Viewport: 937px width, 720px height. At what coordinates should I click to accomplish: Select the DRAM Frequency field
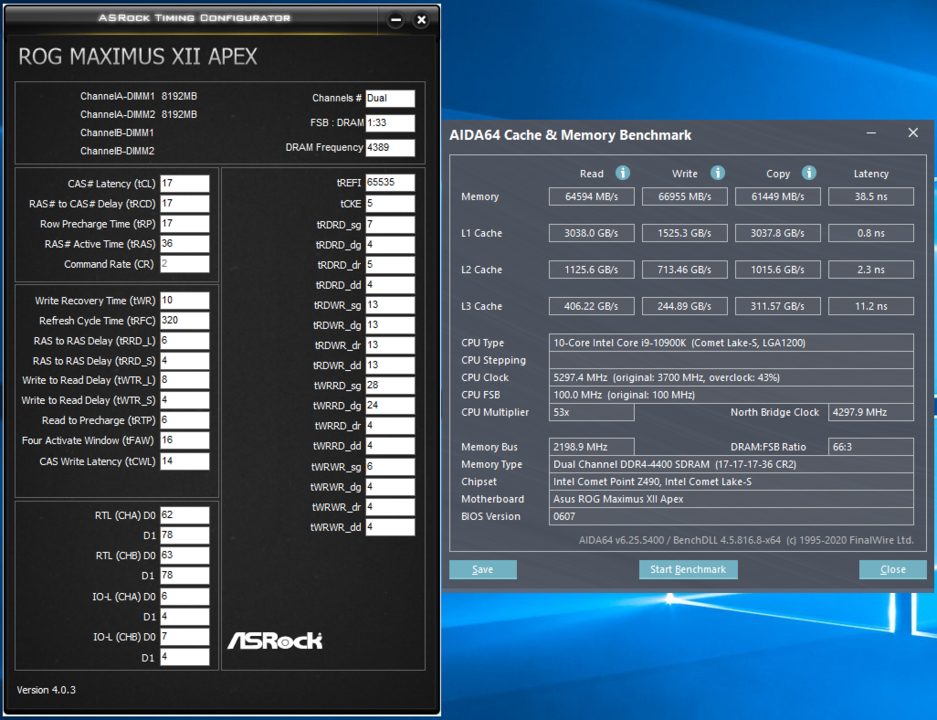point(389,147)
